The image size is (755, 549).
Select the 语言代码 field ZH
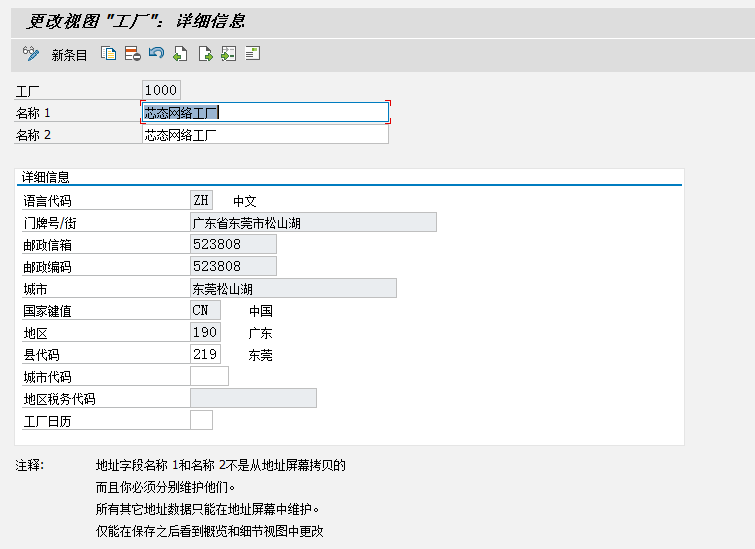201,200
